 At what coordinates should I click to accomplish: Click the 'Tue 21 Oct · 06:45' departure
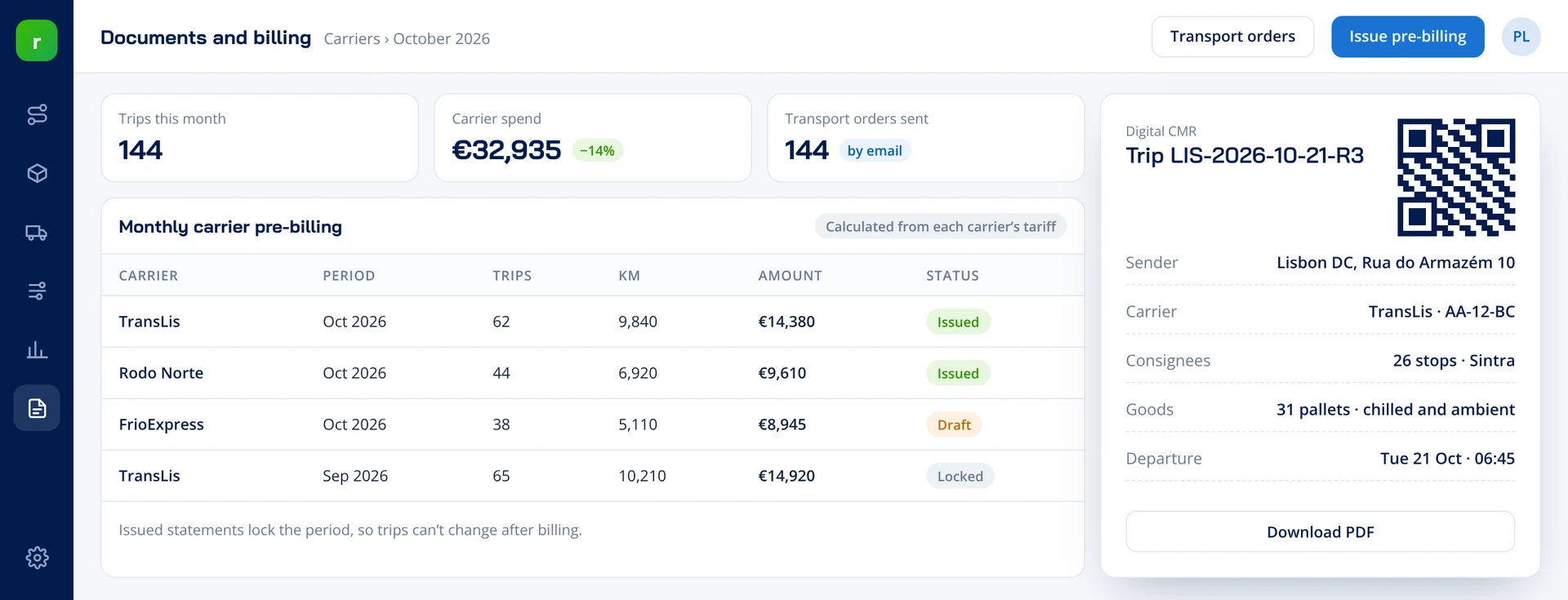tap(1447, 458)
